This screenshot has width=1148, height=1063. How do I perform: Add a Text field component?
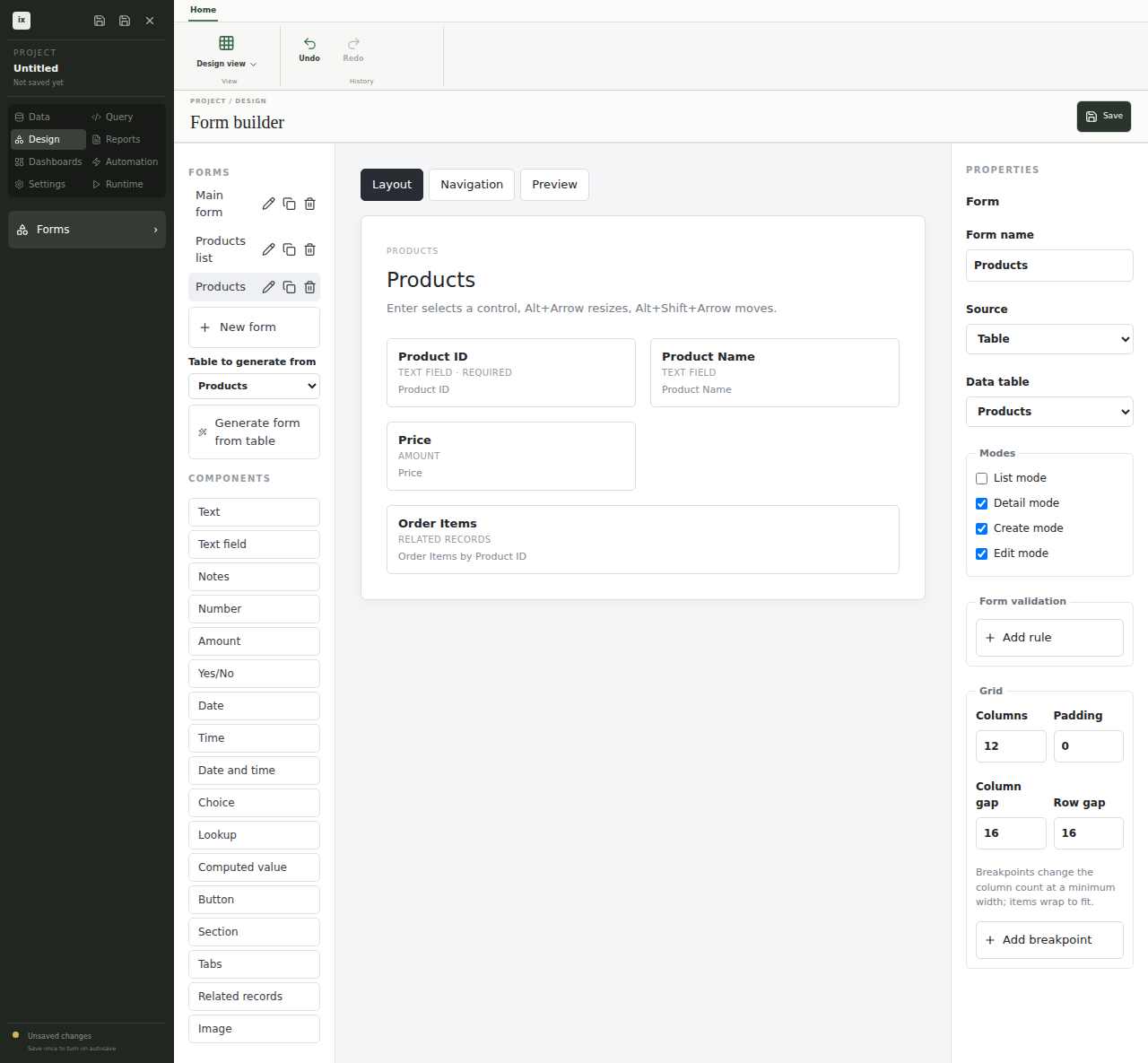click(254, 545)
